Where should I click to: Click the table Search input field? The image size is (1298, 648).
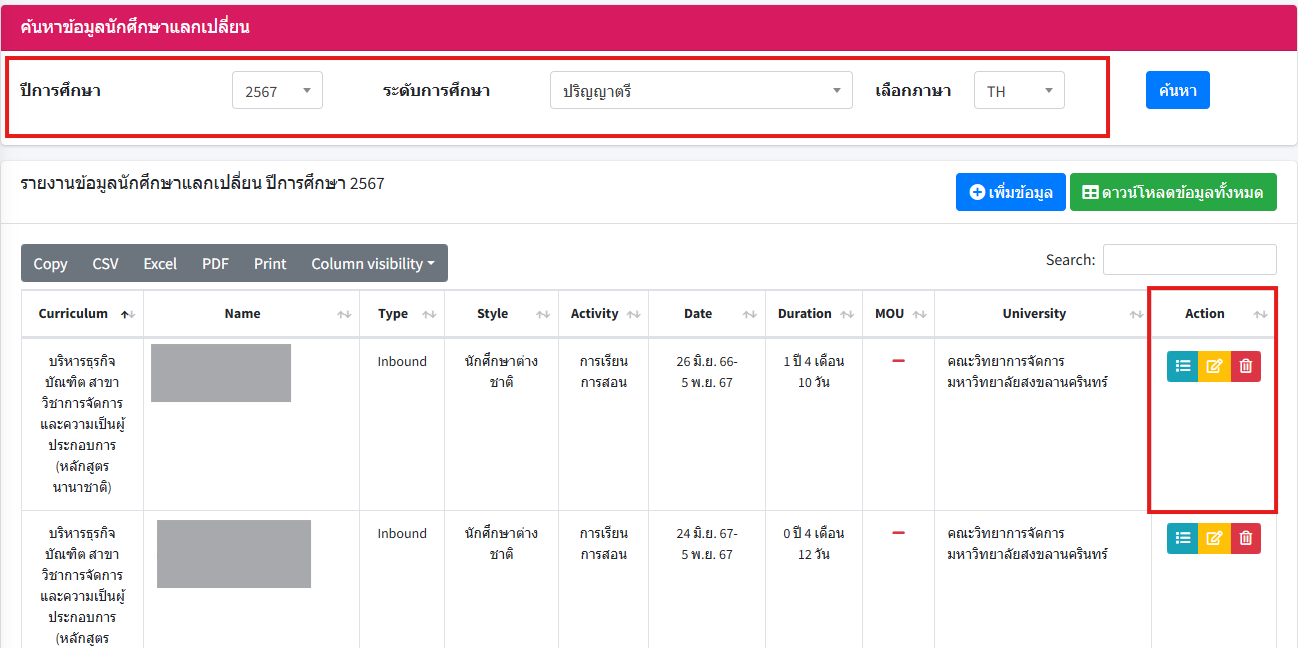coord(1189,260)
